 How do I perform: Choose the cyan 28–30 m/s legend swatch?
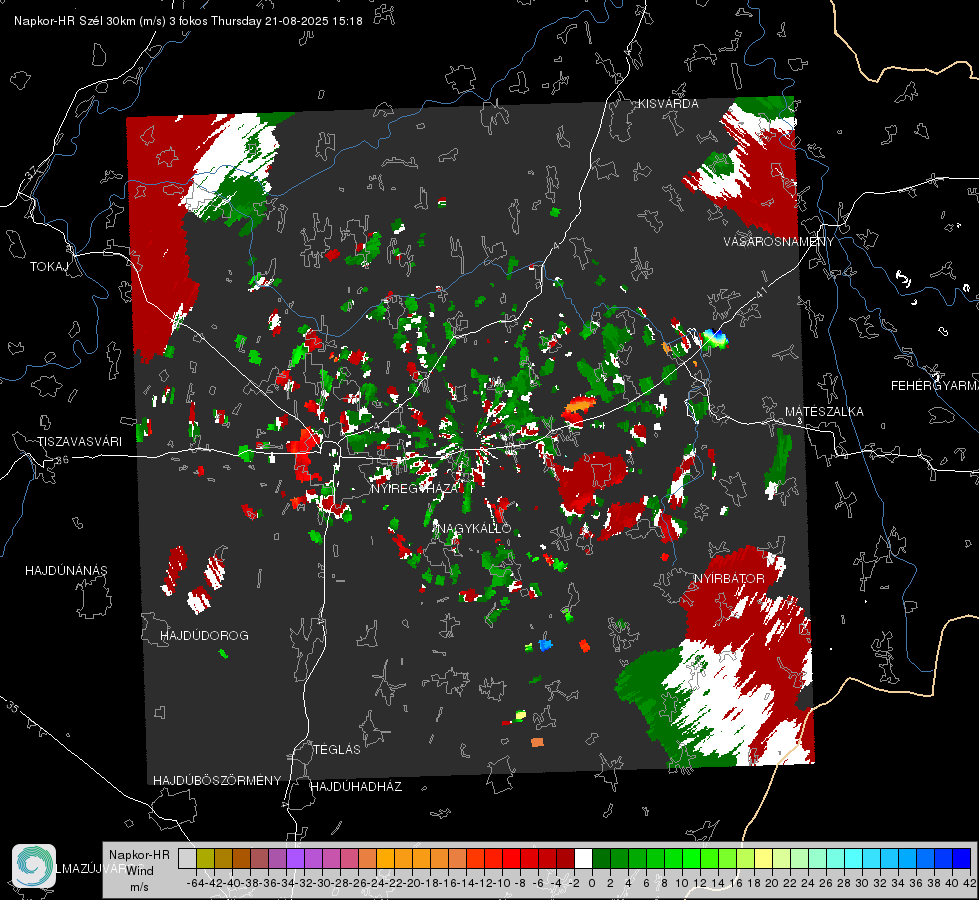click(x=854, y=859)
